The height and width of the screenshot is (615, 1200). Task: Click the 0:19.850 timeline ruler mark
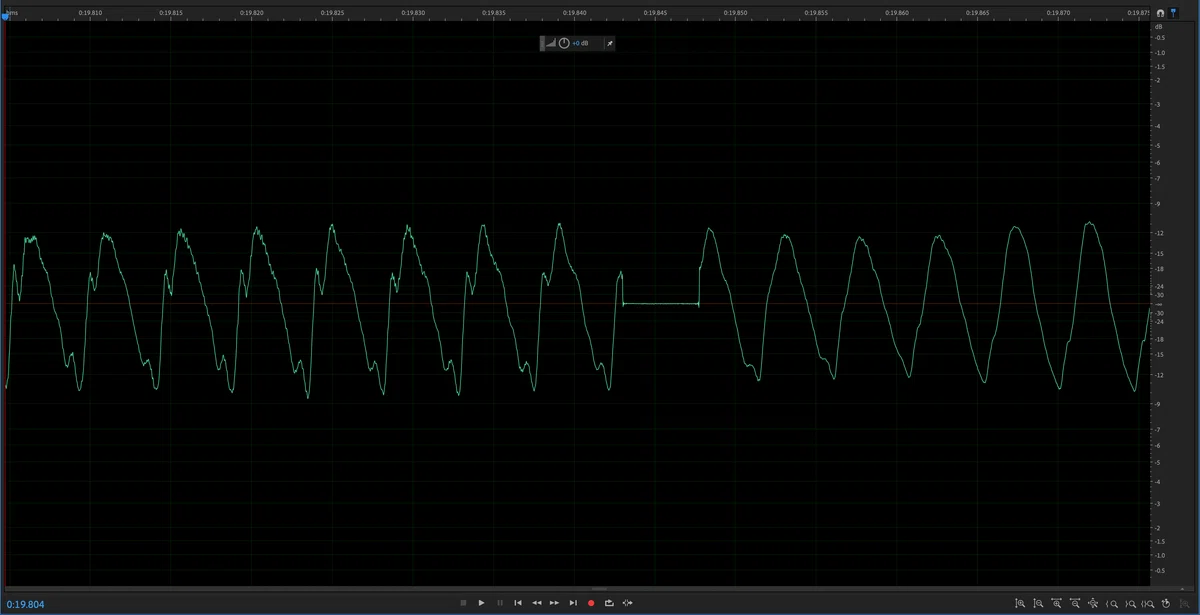coord(737,14)
